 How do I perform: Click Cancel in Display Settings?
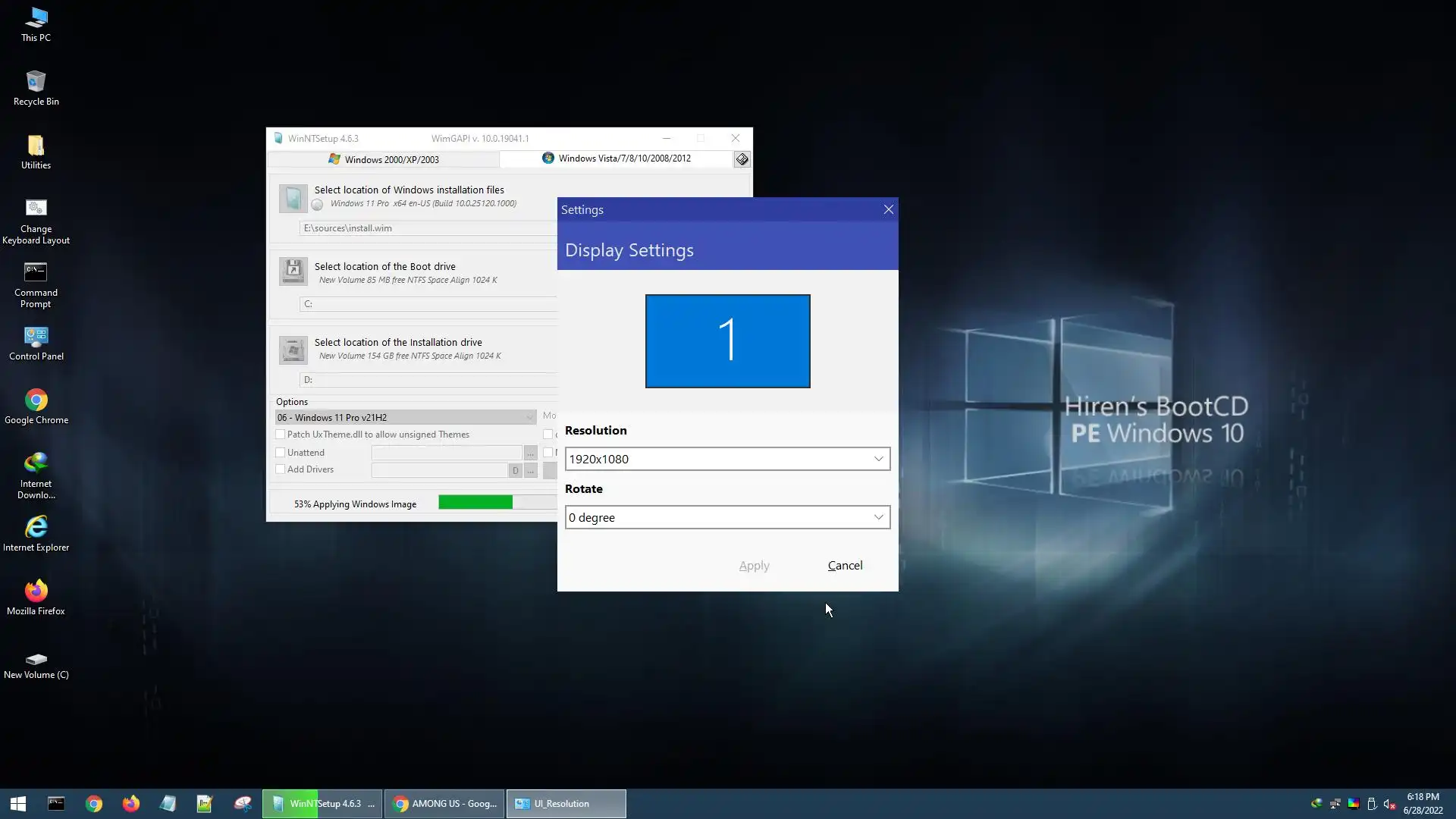click(845, 566)
